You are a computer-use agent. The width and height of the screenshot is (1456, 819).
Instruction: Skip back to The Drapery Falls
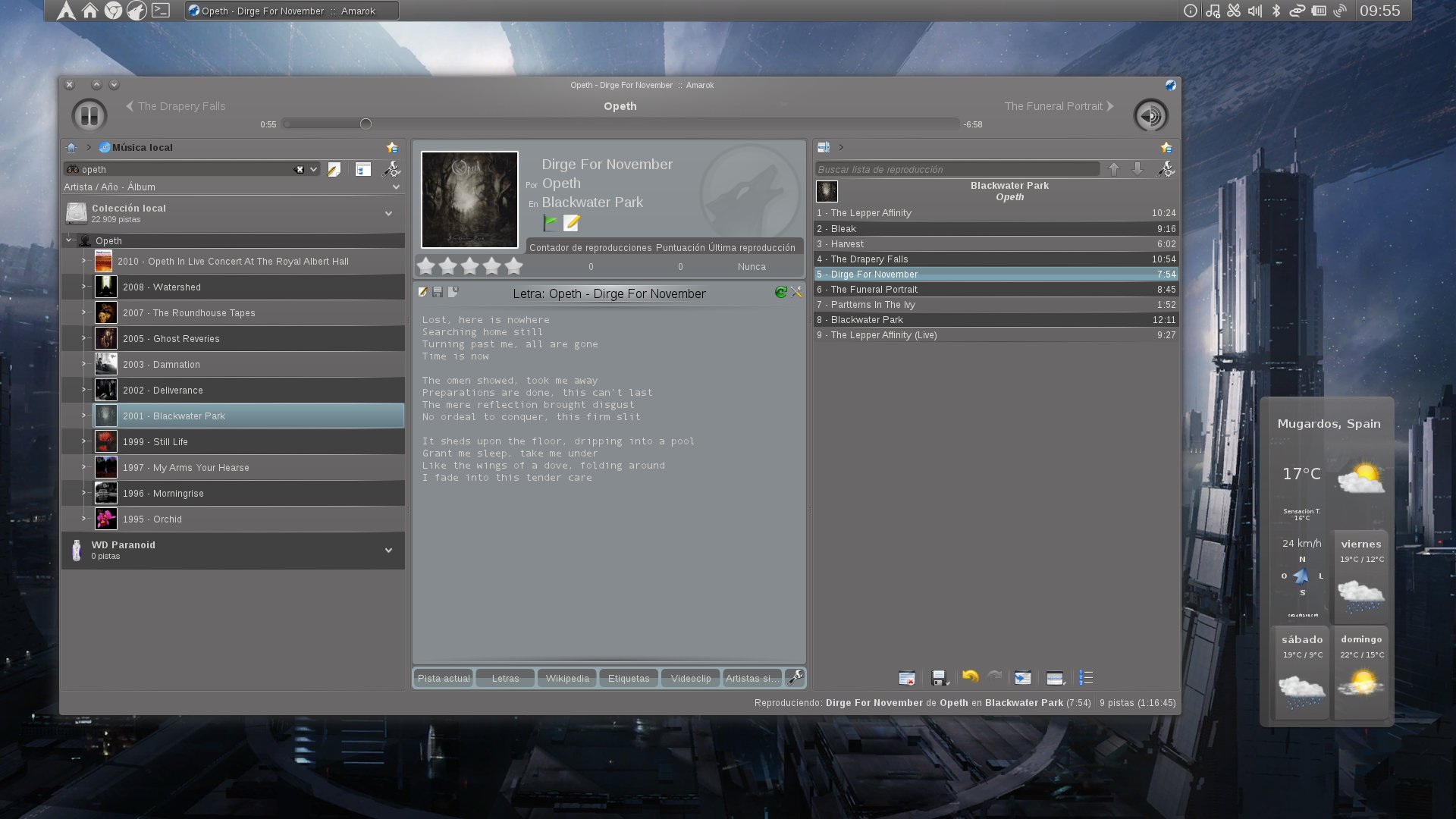pyautogui.click(x=175, y=106)
